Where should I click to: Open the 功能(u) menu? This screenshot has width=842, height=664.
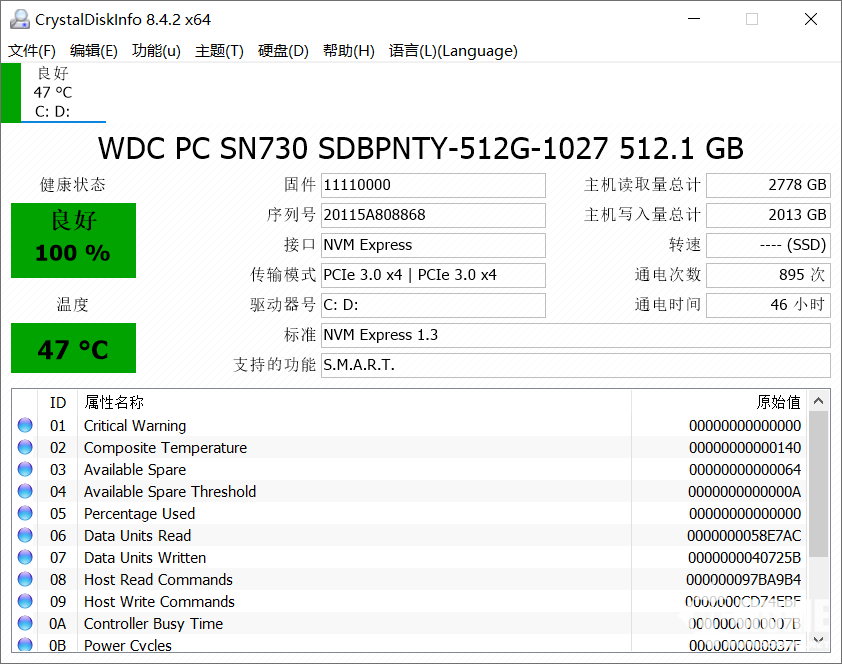(156, 51)
